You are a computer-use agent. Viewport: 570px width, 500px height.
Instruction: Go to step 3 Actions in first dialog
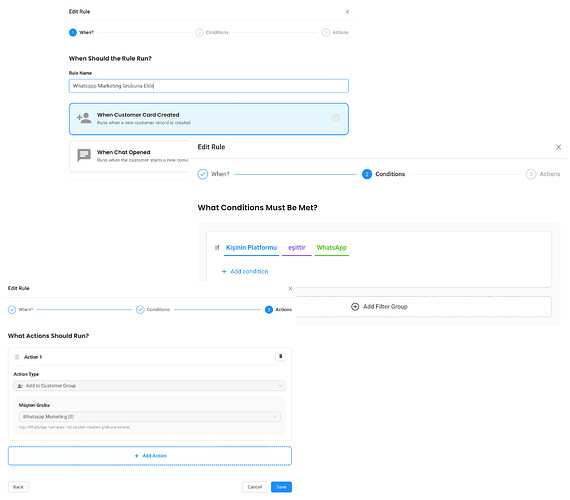pyautogui.click(x=335, y=32)
